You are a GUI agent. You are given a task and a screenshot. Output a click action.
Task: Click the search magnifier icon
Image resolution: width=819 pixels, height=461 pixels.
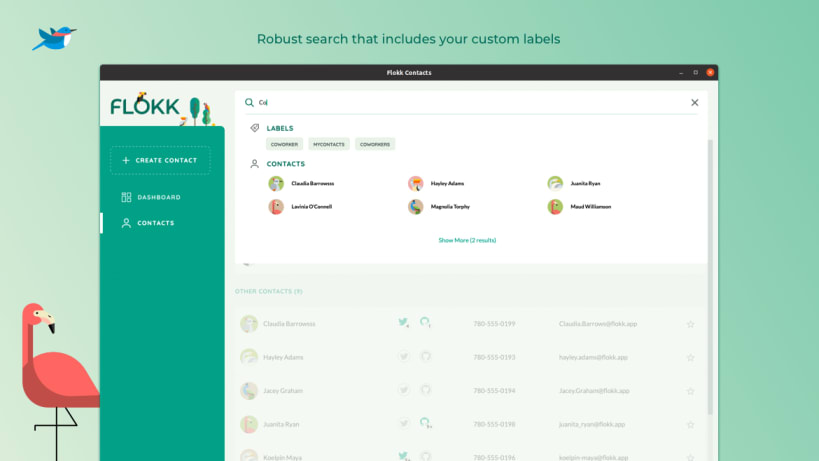click(x=249, y=102)
